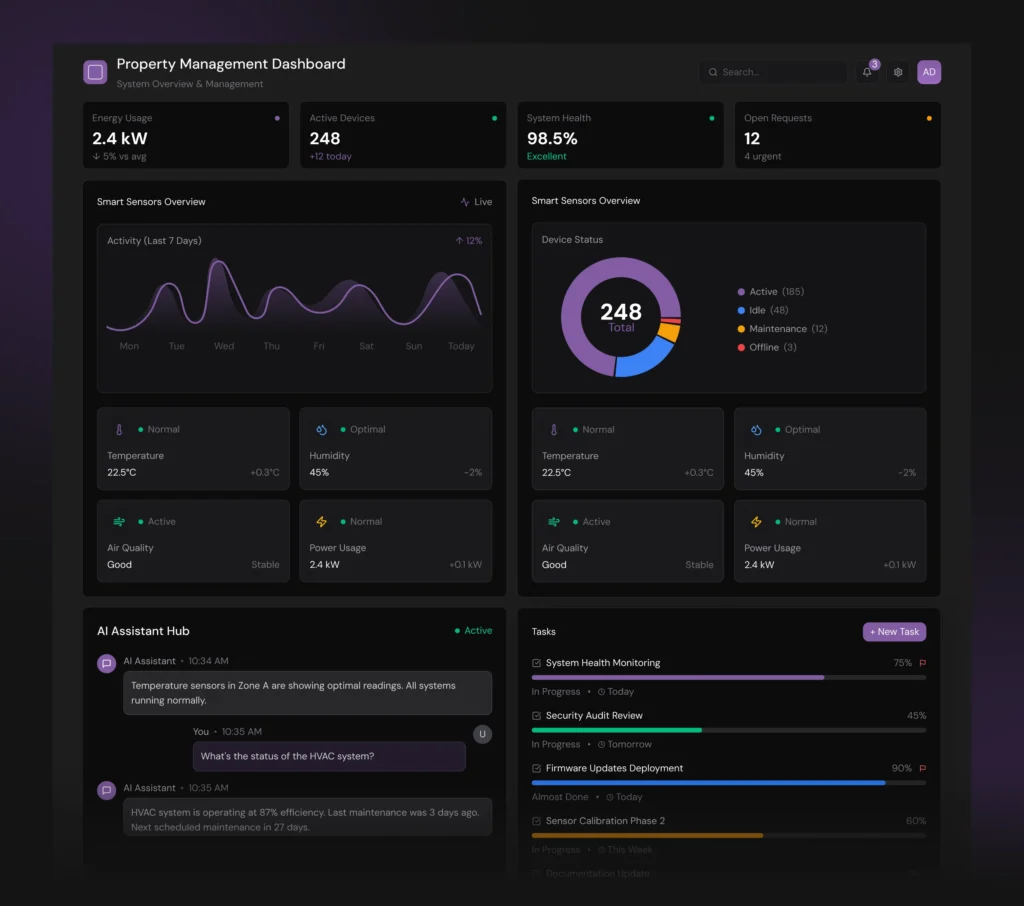Check the Security Audit Review task checkbox
Viewport: 1024px width, 906px height.
click(535, 716)
